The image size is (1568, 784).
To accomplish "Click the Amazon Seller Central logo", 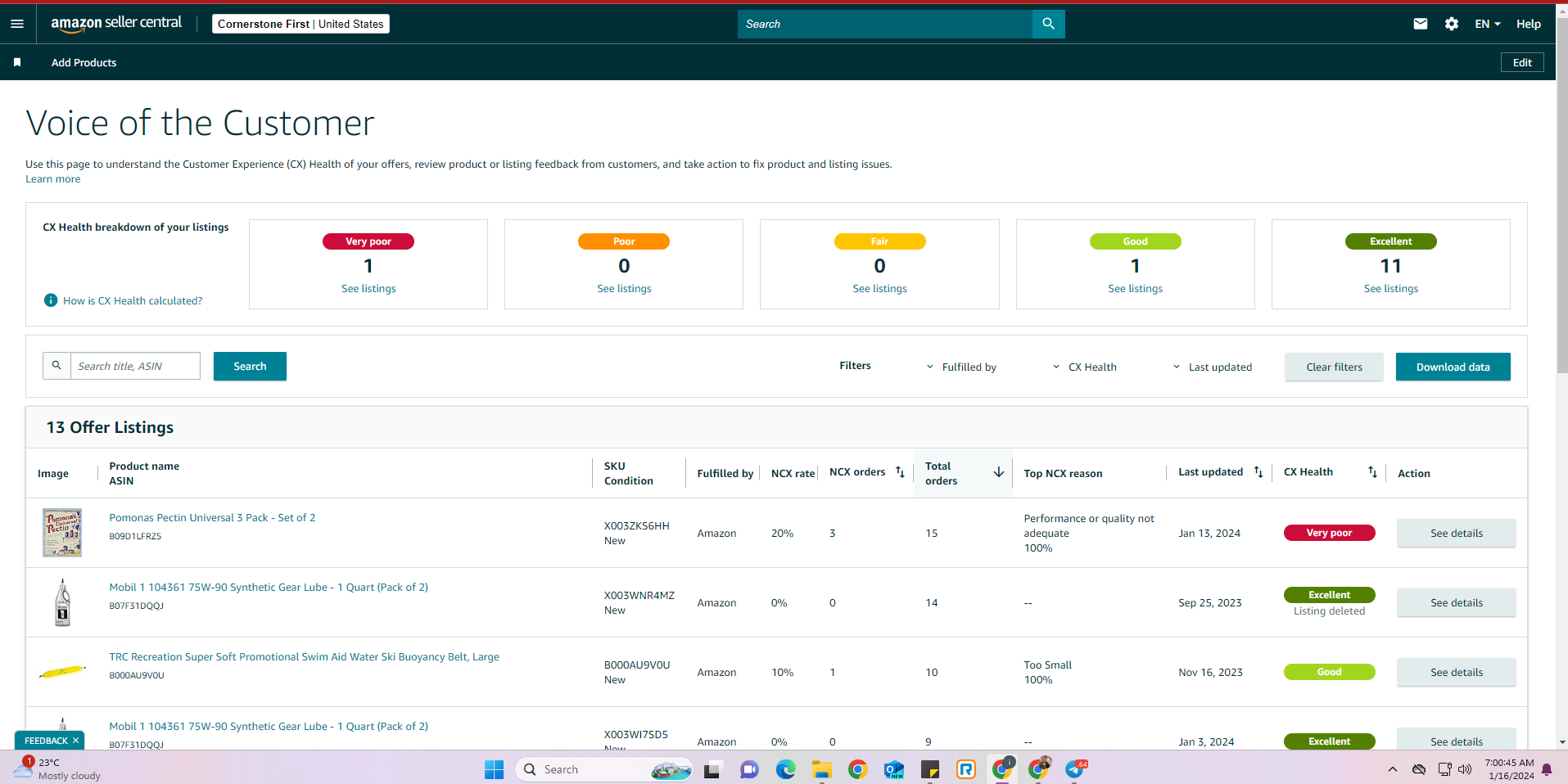I will 116,24.
